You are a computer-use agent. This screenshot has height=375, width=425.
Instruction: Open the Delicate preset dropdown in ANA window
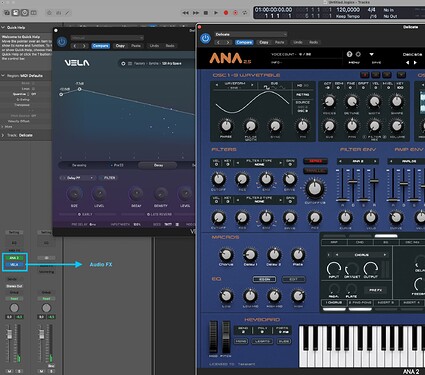pyautogui.click(x=250, y=34)
